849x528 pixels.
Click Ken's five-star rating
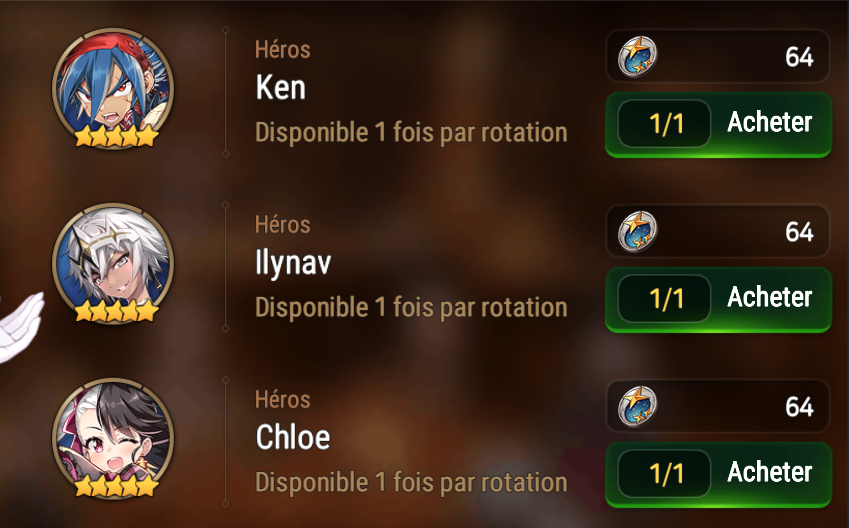point(116,136)
